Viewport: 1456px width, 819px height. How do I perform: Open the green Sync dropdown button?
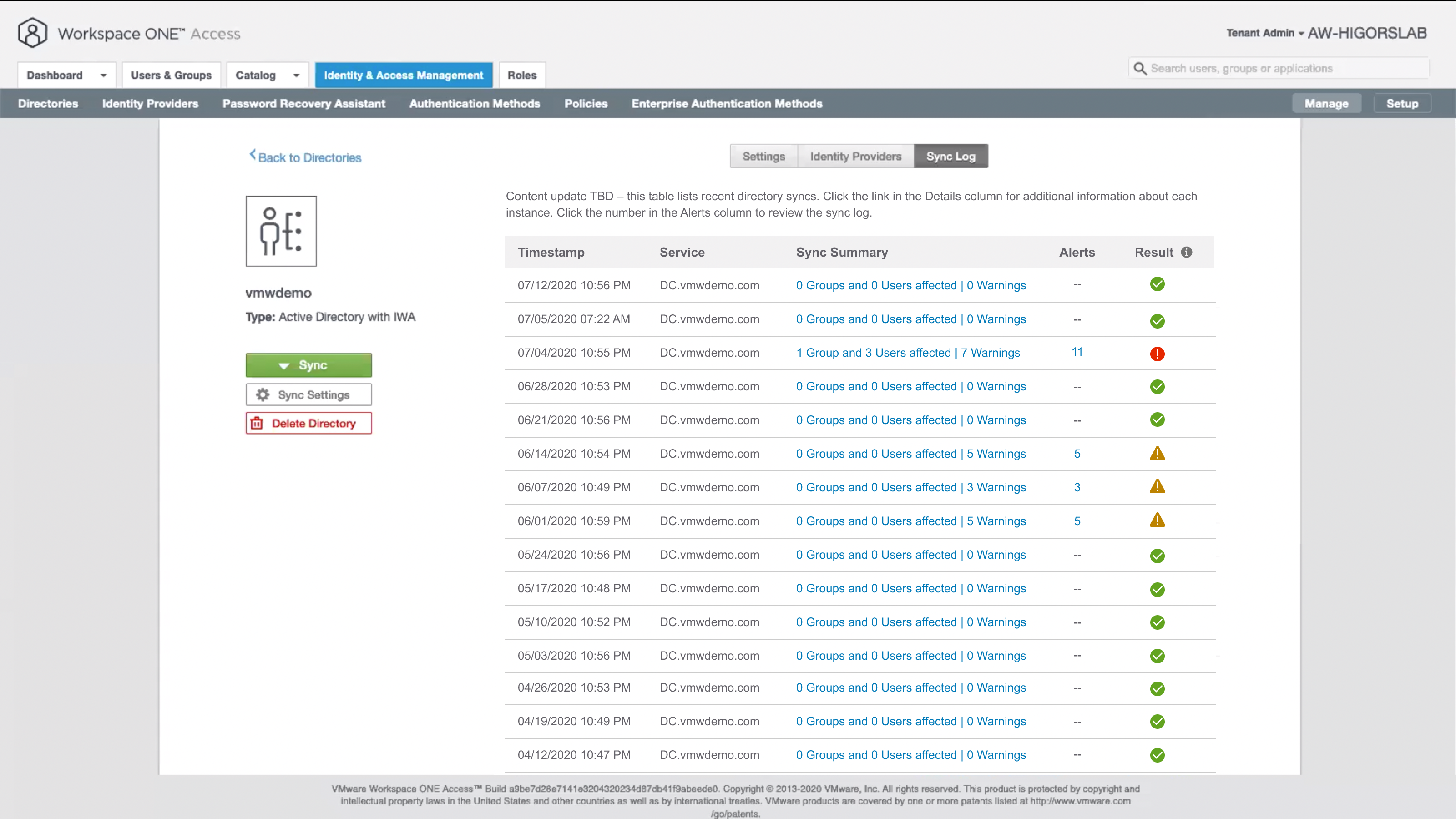click(308, 365)
